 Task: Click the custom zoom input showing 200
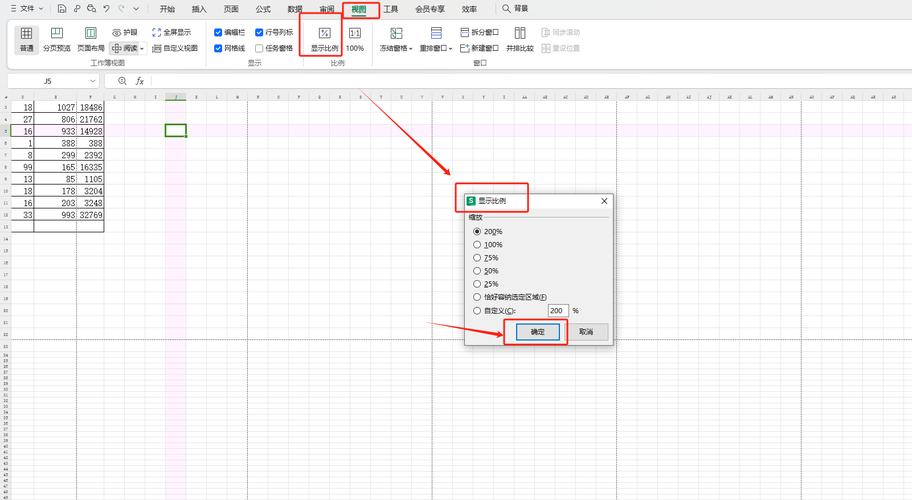coord(558,311)
